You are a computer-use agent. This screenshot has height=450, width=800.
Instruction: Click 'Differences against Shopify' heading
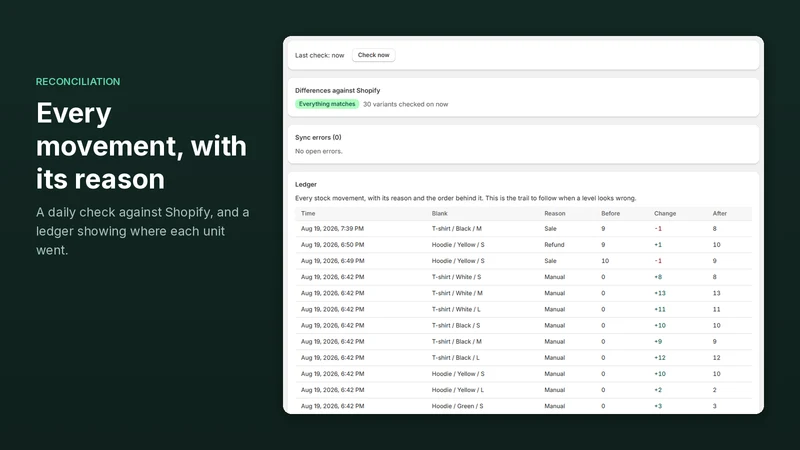[337, 90]
